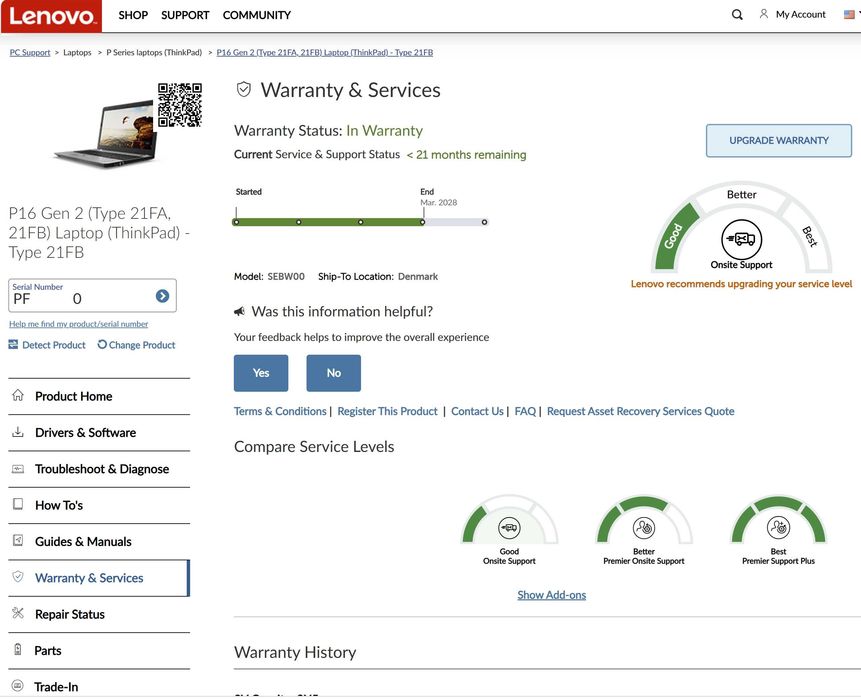Viewport: 861px width, 699px height.
Task: Click P16 Gen 2 breadcrumb link
Action: pos(325,52)
